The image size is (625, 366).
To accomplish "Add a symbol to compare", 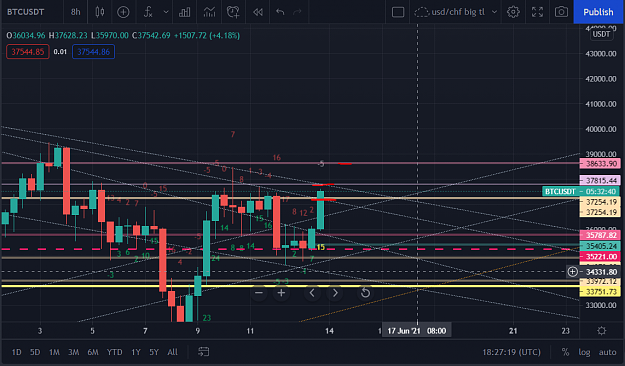I will [x=123, y=12].
